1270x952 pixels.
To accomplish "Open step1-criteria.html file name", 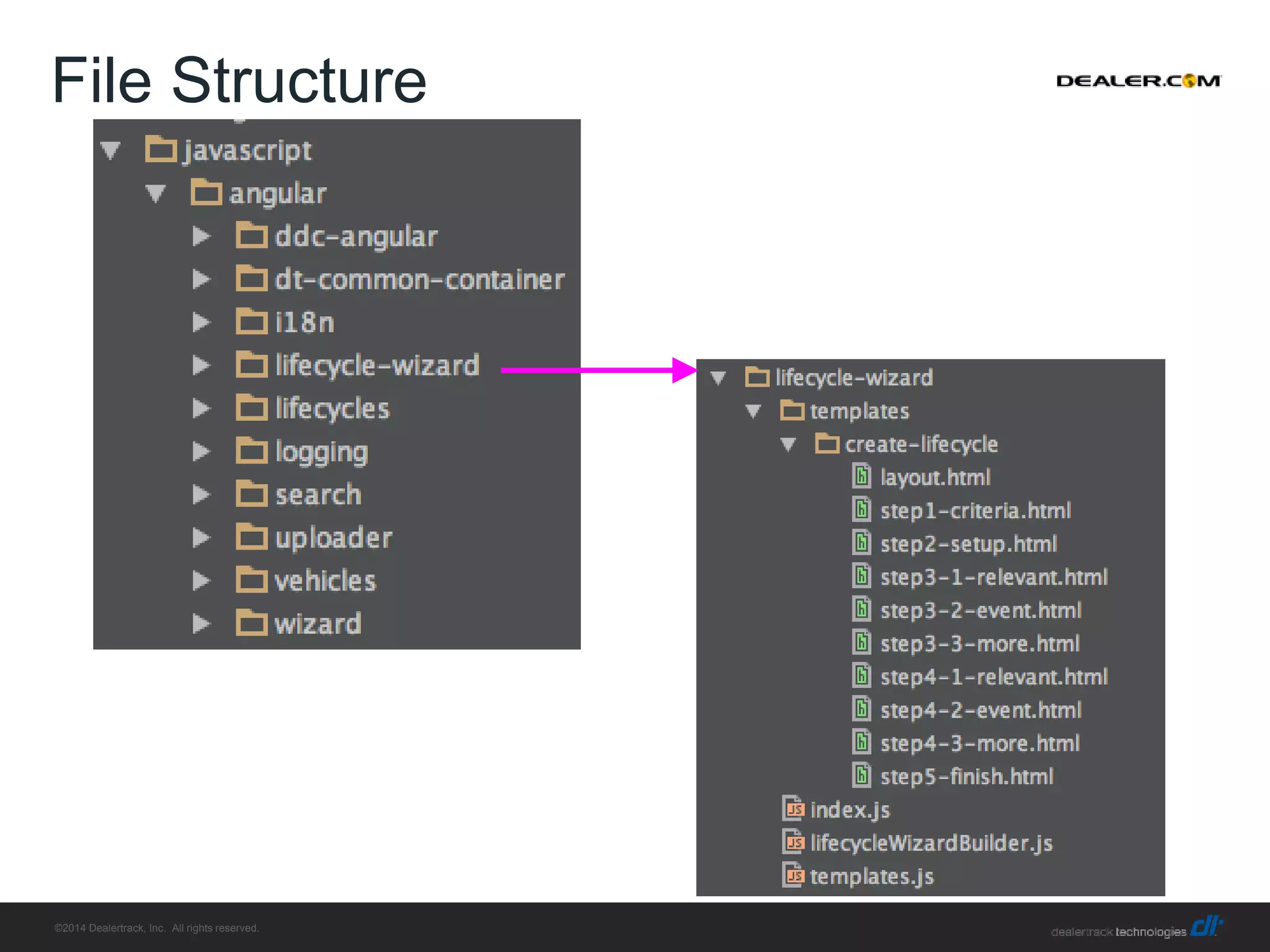I will tap(975, 511).
